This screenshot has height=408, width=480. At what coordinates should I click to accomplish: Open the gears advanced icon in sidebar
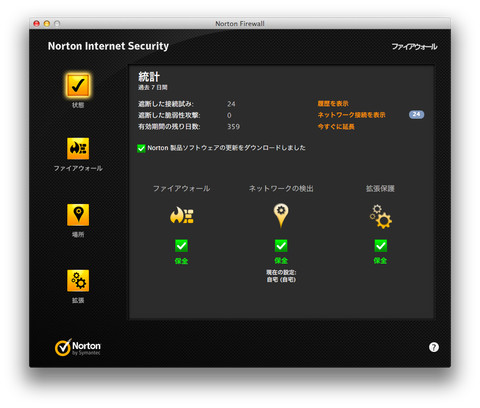[x=78, y=281]
